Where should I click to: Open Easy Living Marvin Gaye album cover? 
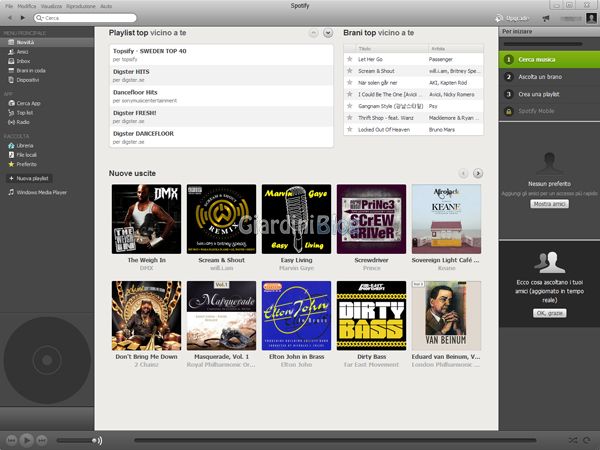pyautogui.click(x=296, y=219)
